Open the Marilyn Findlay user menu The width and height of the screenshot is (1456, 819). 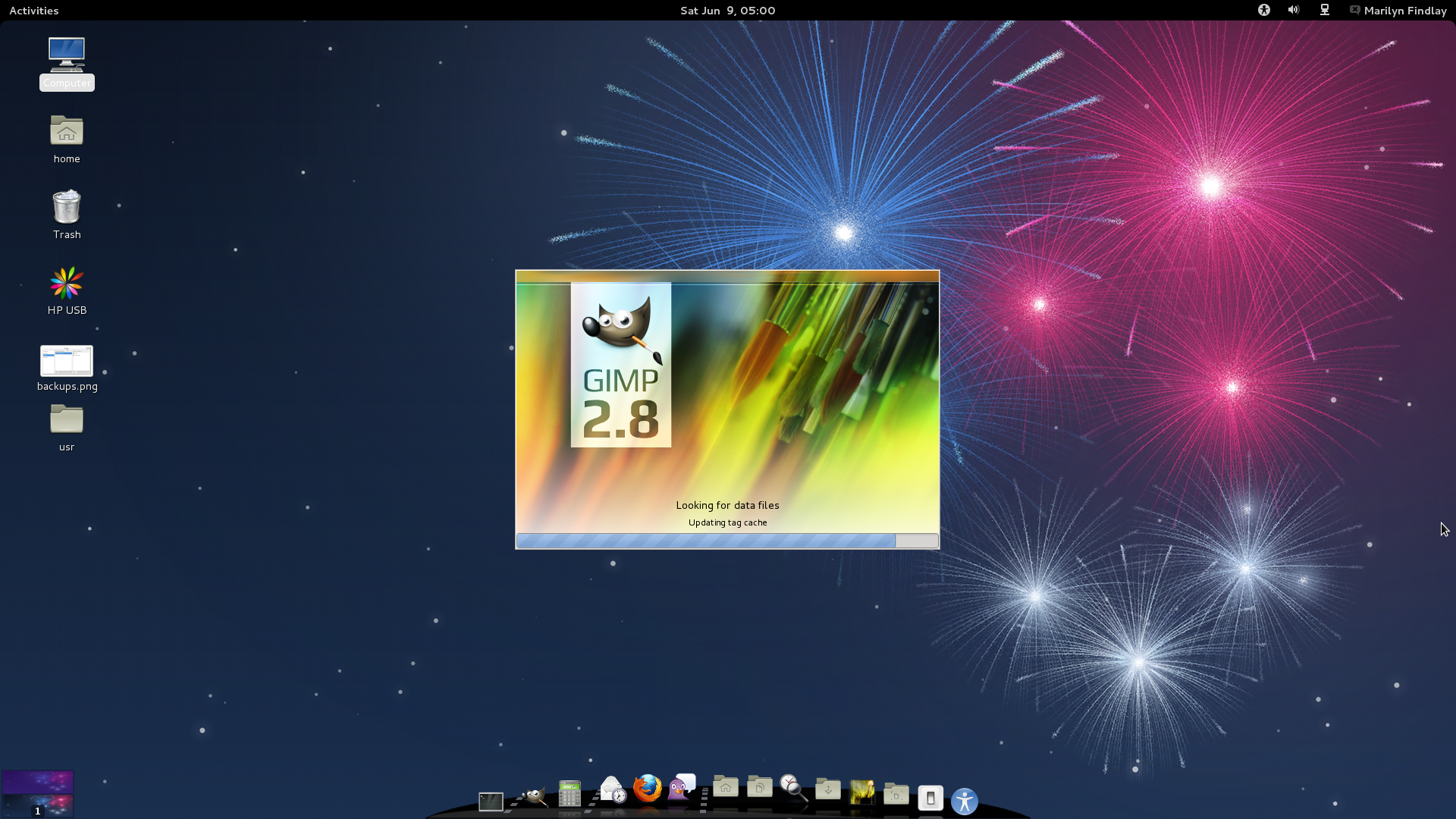pyautogui.click(x=1398, y=11)
